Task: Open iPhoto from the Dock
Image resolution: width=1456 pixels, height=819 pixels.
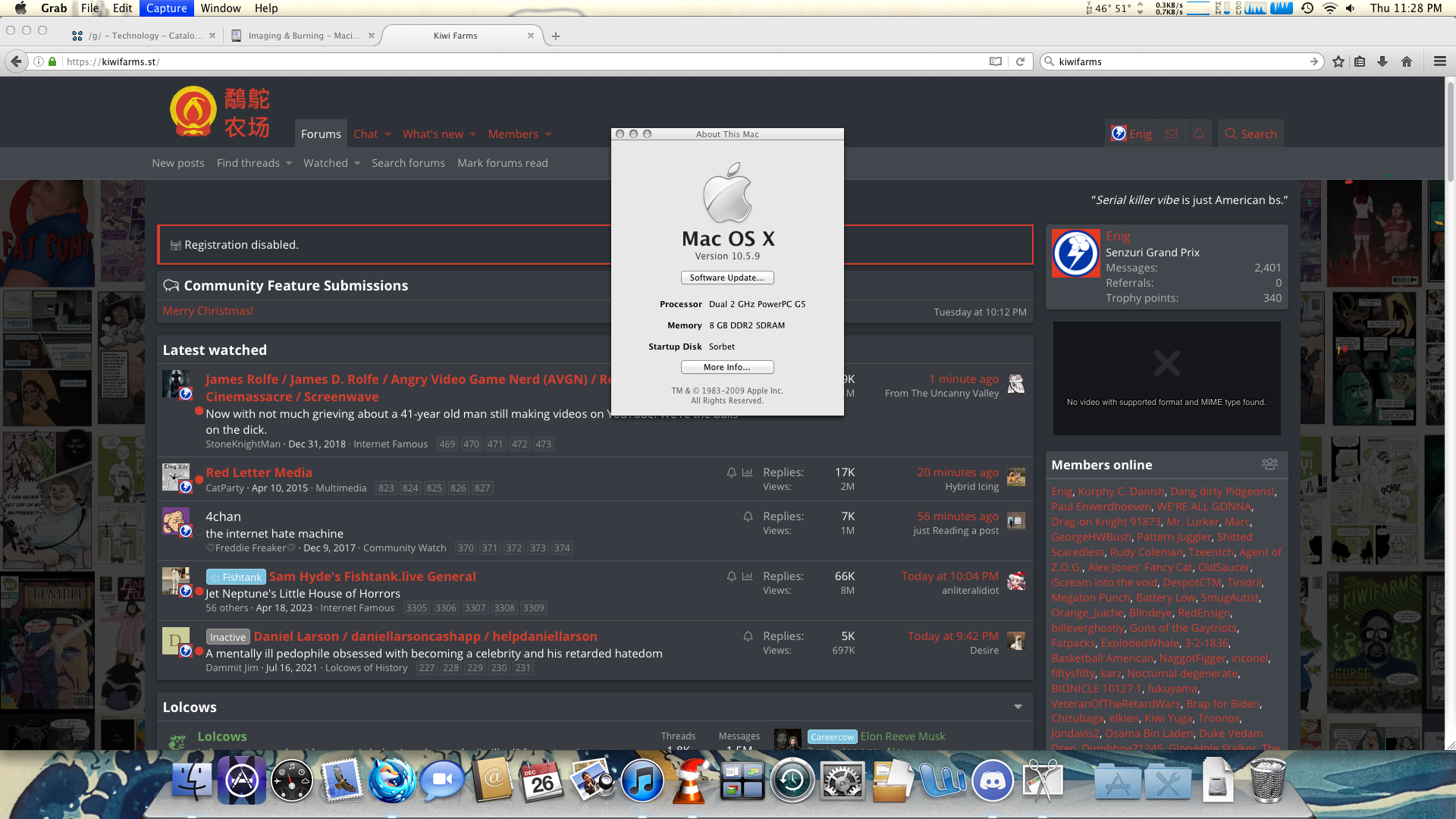Action: pyautogui.click(x=592, y=781)
